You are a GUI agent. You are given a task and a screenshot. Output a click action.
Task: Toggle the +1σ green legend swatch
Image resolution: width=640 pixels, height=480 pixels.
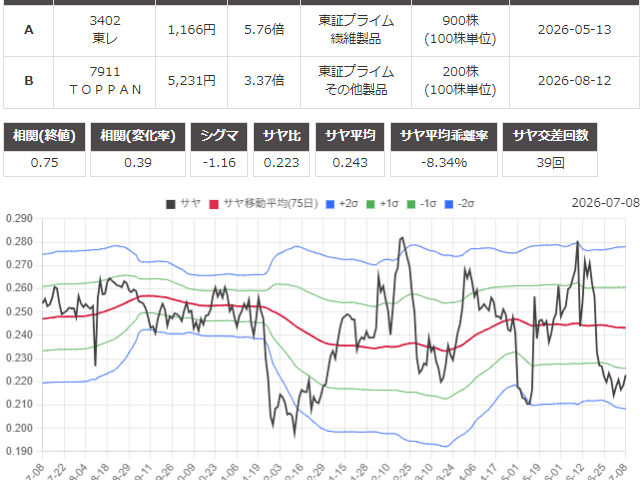coord(371,204)
